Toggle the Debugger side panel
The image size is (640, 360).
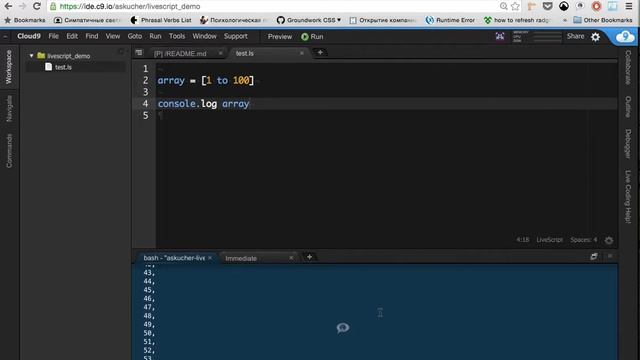coord(628,144)
